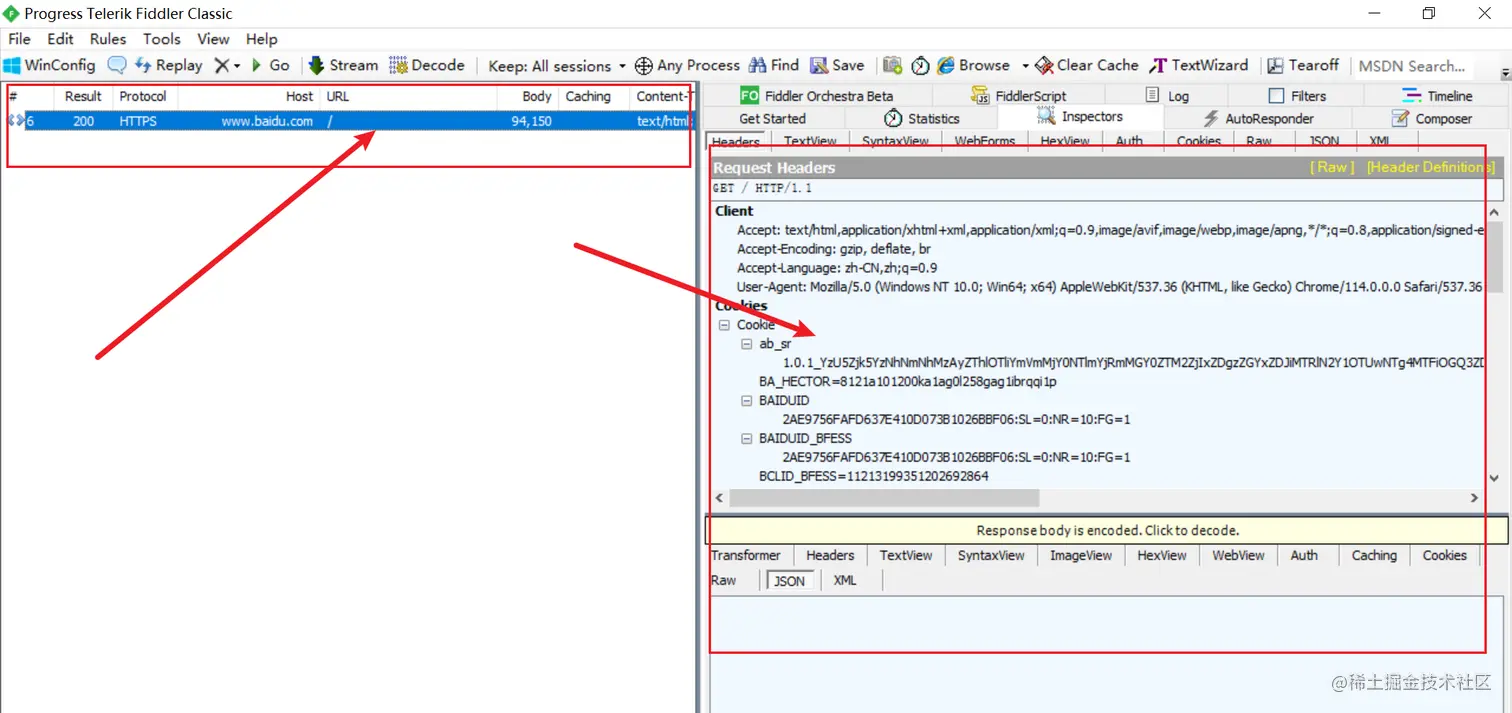The width and height of the screenshot is (1512, 713).
Task: Tick the Filters tab checkbox
Action: click(x=1276, y=96)
